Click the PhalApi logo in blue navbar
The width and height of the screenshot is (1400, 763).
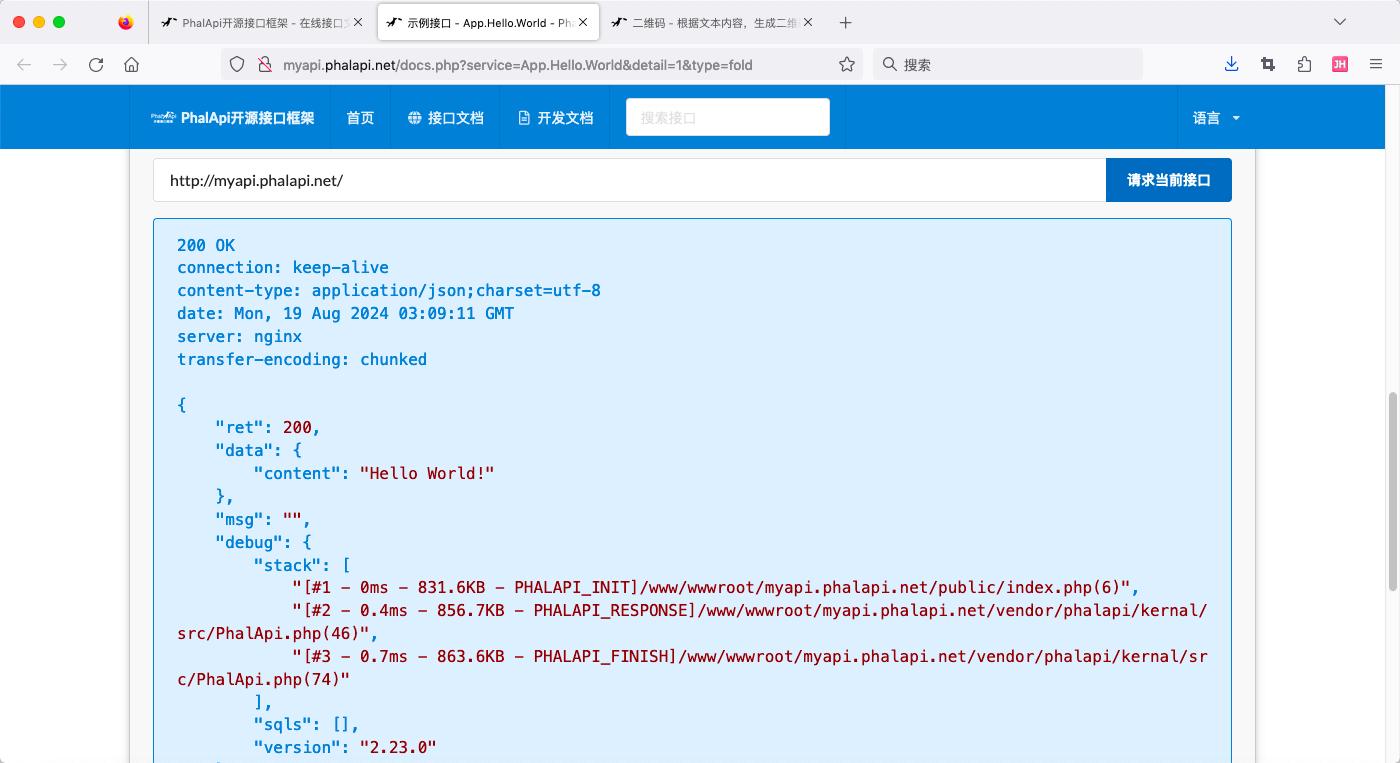164,117
